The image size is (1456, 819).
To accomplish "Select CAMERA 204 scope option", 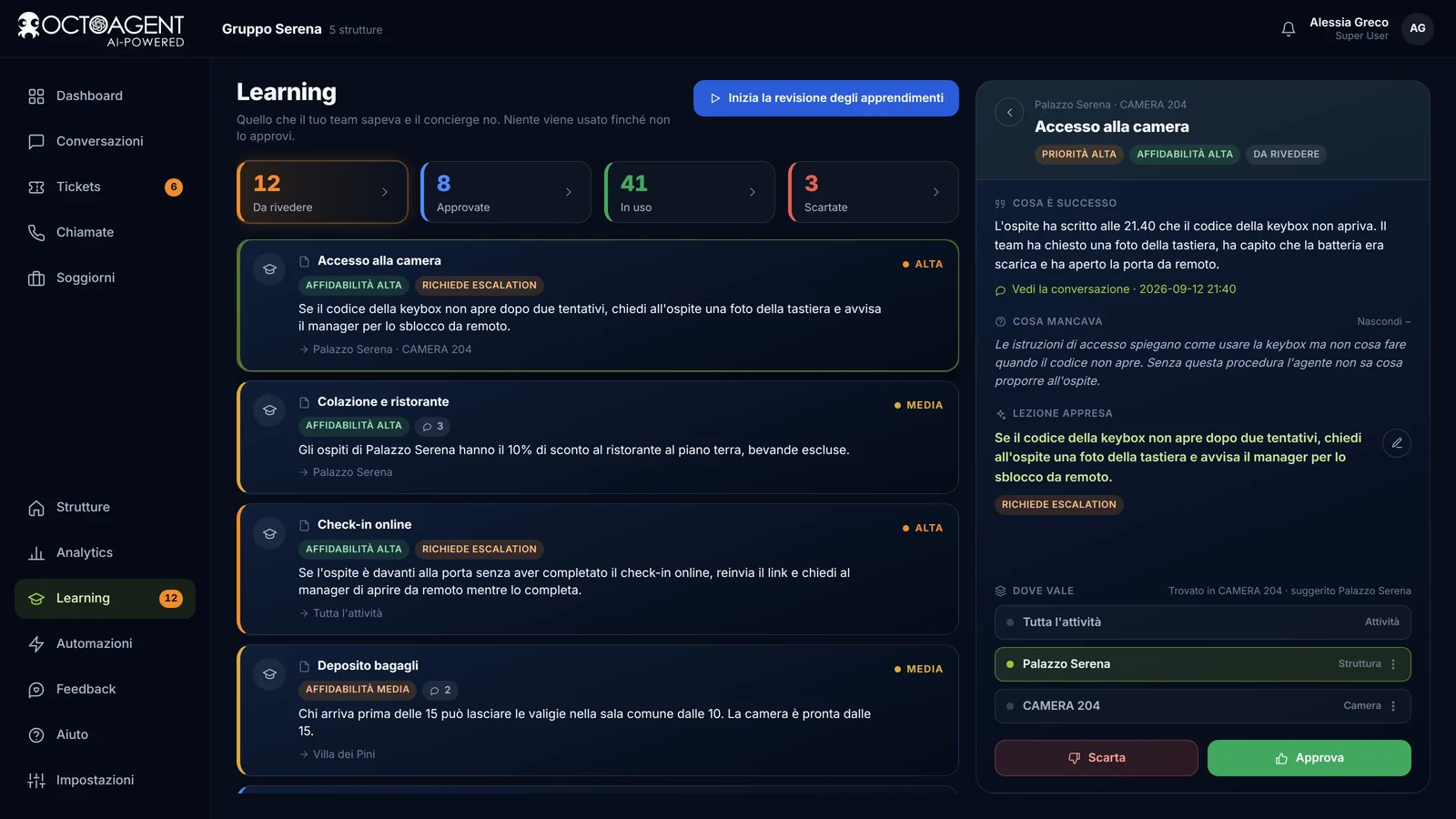I will (x=1203, y=706).
